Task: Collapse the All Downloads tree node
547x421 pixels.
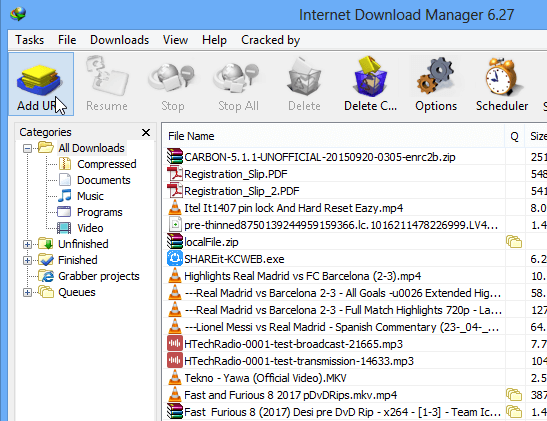Action: 27,149
